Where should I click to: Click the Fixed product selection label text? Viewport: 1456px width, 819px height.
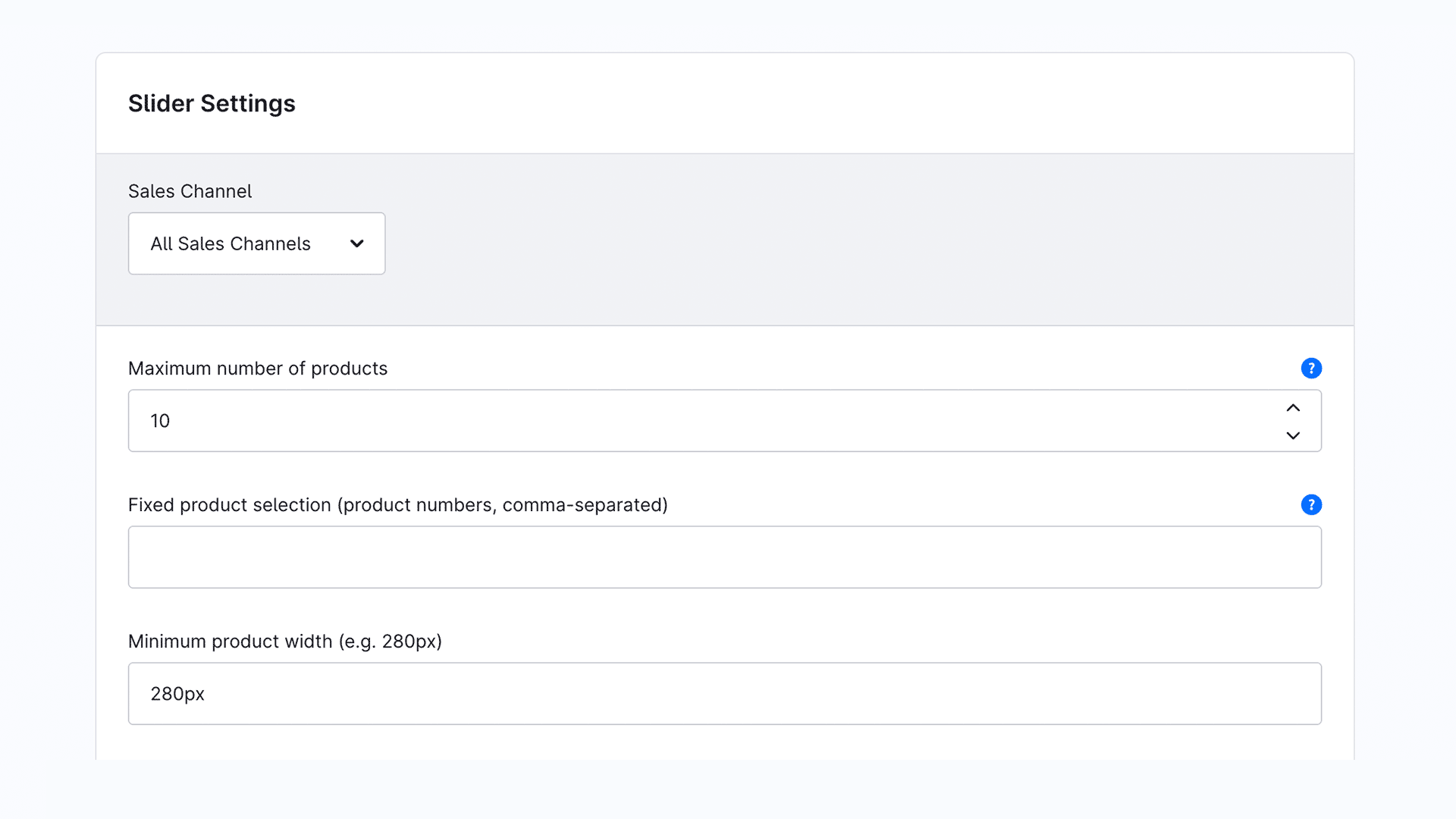click(230, 505)
